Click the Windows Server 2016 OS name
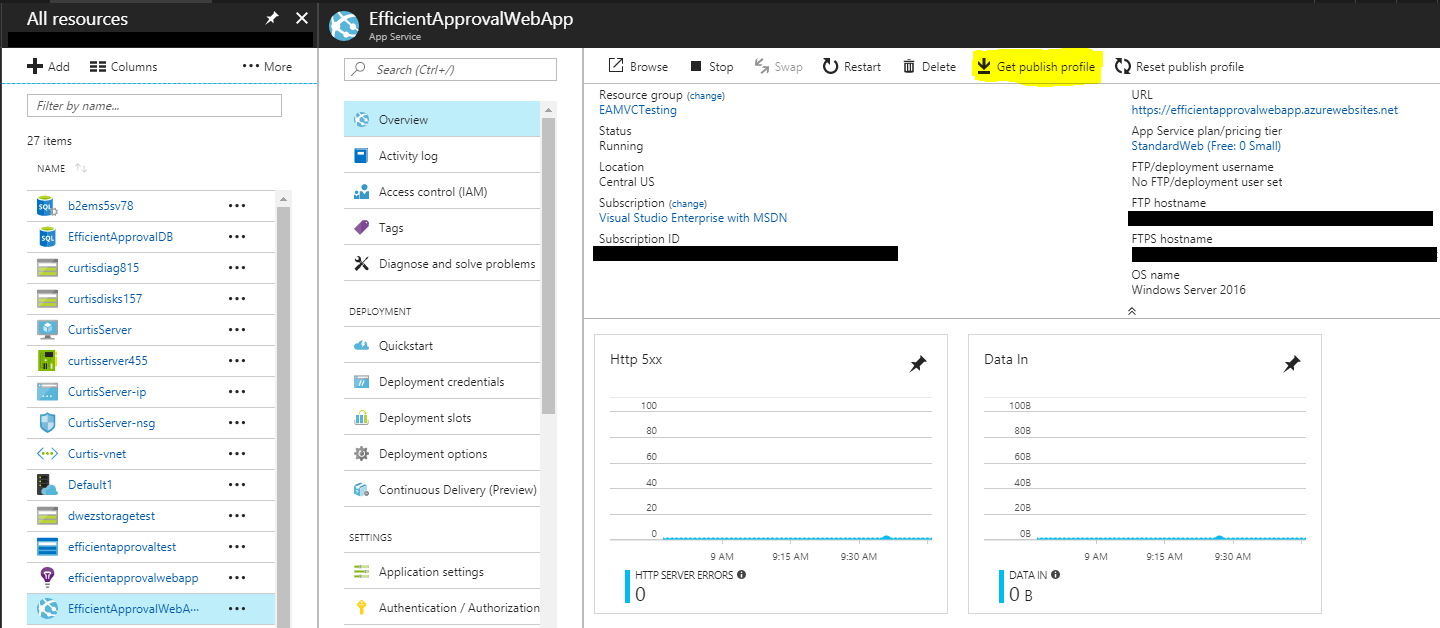1440x628 pixels. 1189,290
